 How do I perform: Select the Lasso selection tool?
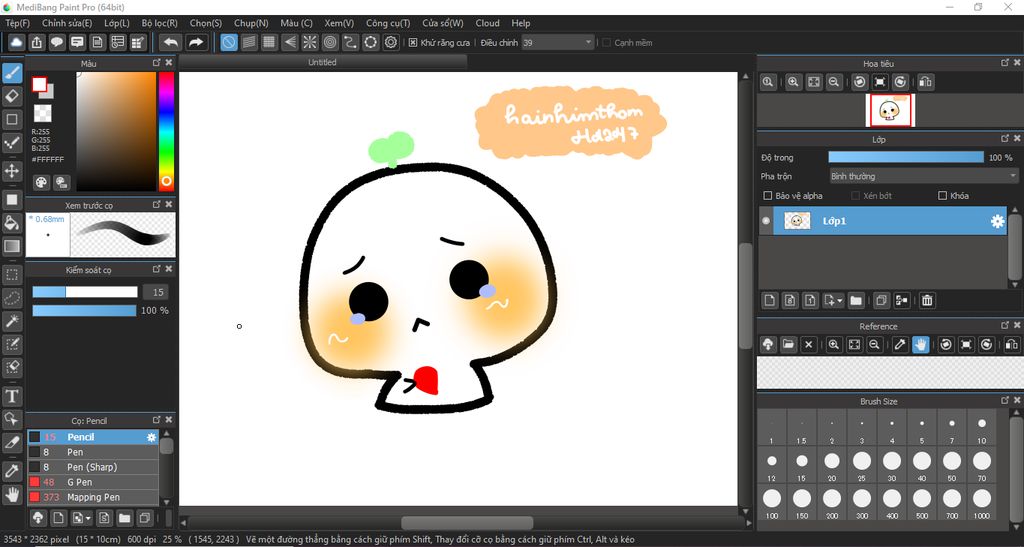(x=12, y=298)
